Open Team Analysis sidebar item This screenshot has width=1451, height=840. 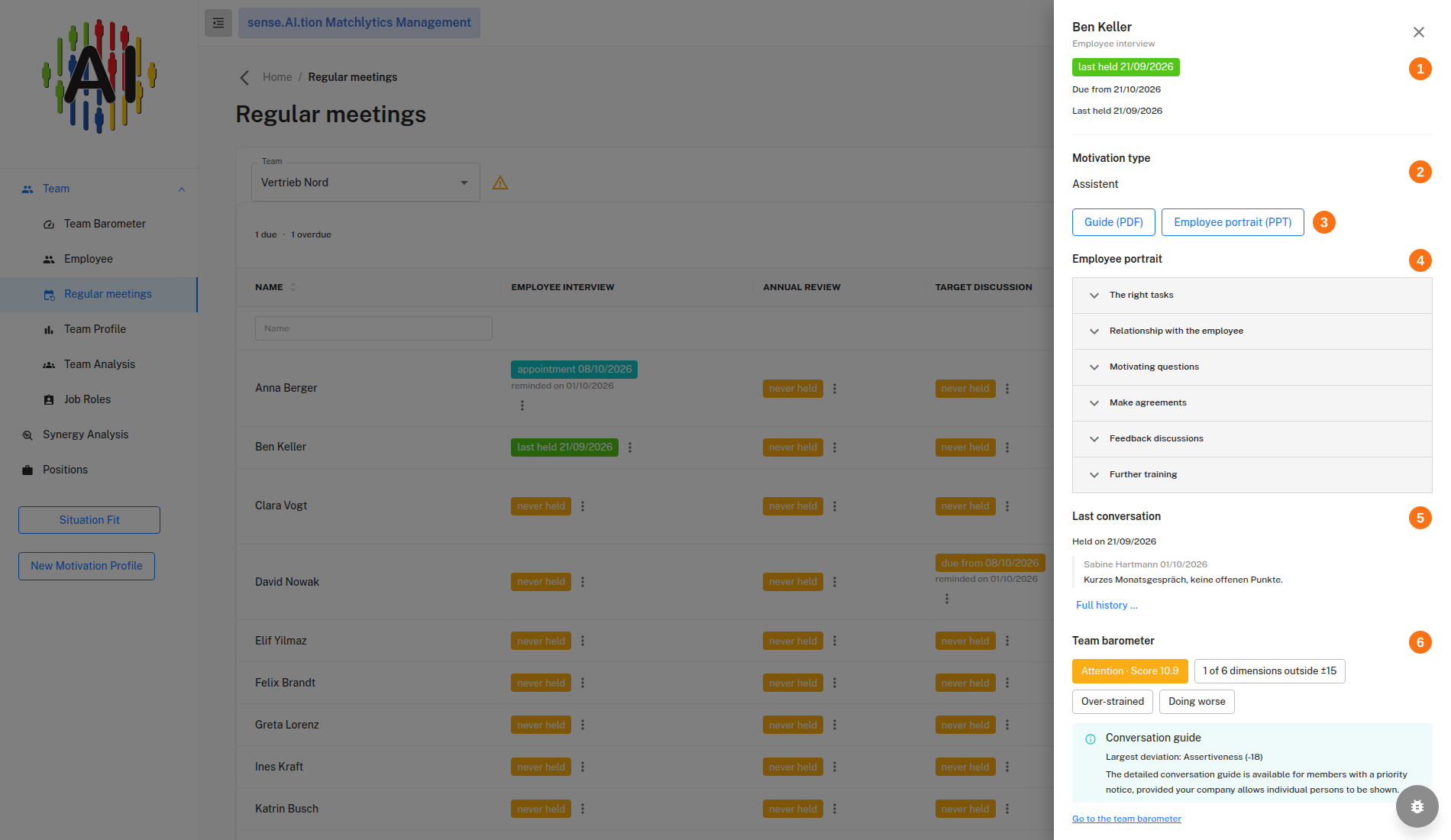pyautogui.click(x=99, y=364)
